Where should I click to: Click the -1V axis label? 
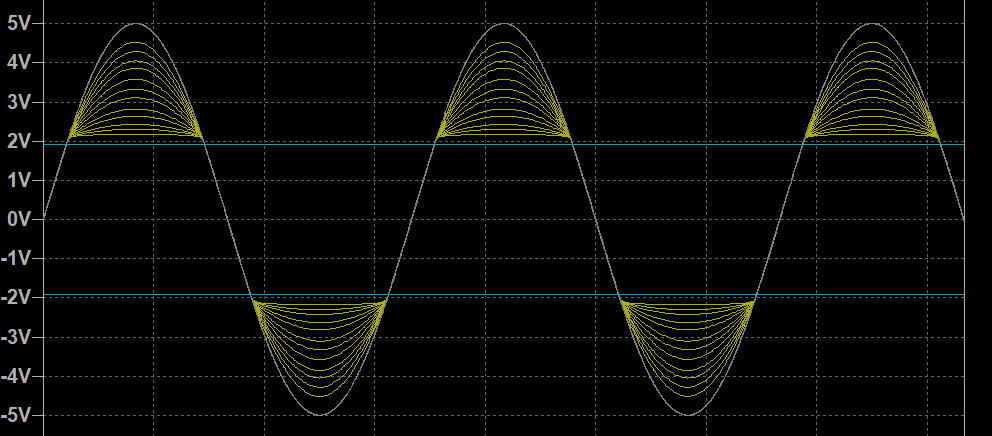16,259
